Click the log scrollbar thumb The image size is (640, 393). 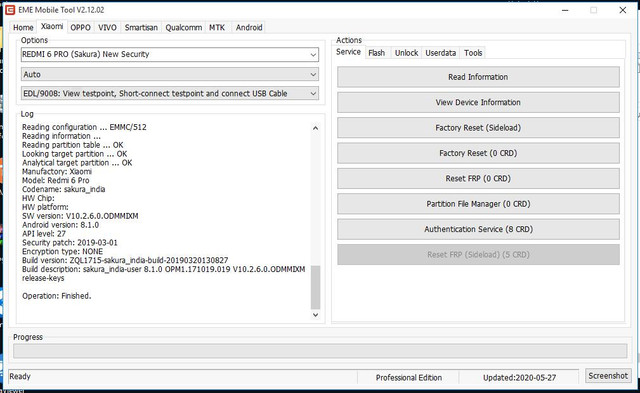coord(315,287)
